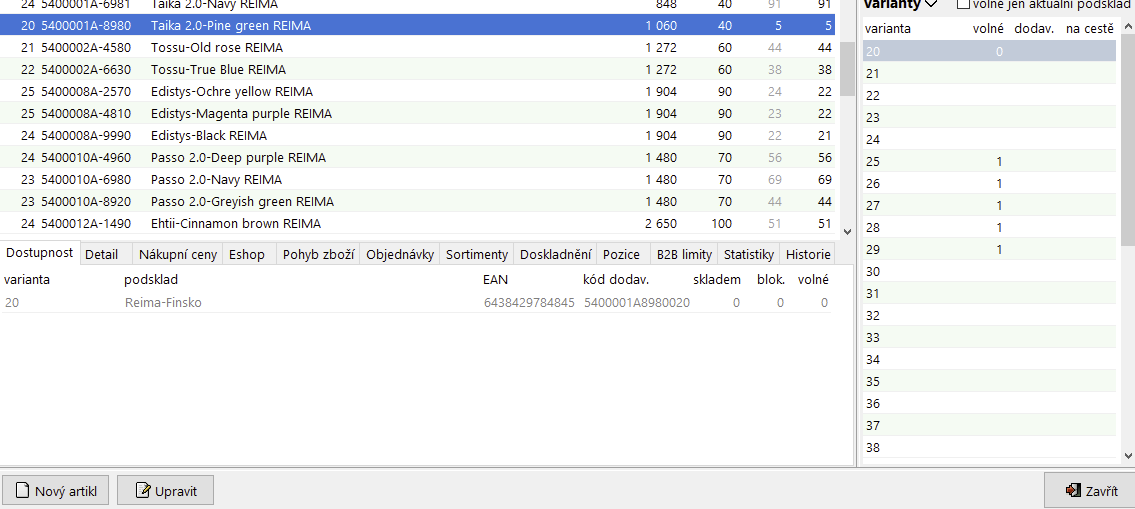Screen dimensions: 1135x509
Task: Open the Nákupní ceny tab
Action: pyautogui.click(x=177, y=254)
